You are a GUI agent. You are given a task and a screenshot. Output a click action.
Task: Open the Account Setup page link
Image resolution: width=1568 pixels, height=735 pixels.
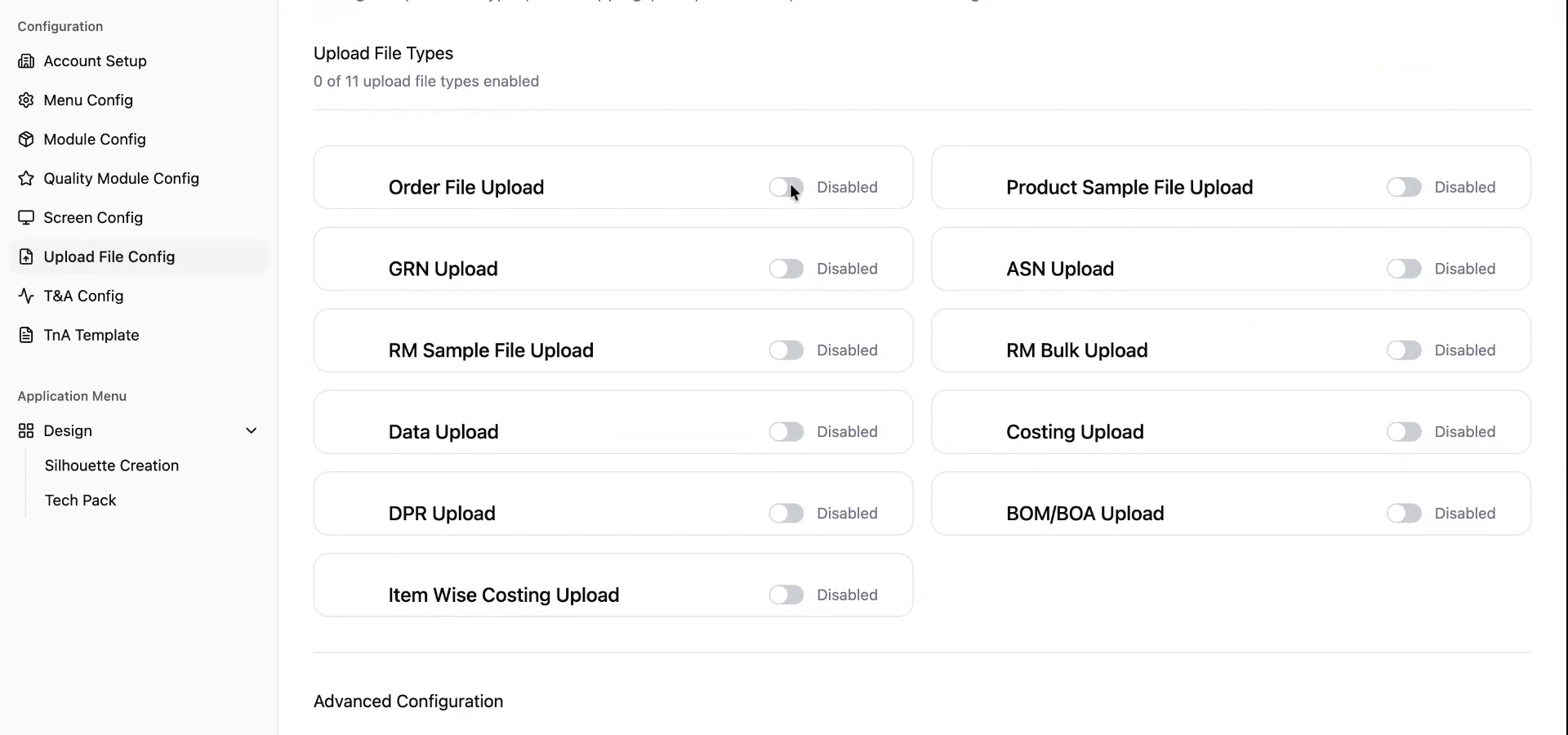(x=95, y=61)
